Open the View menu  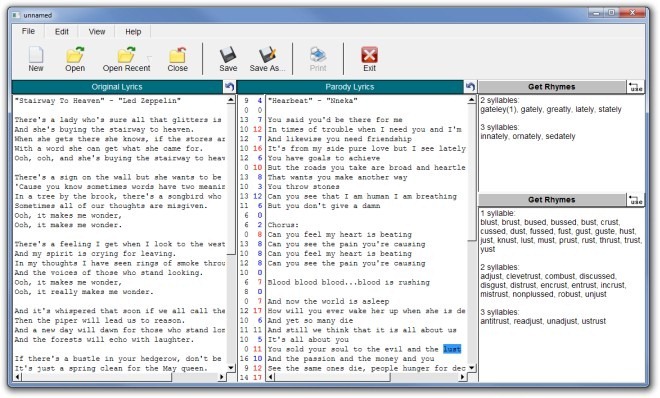point(97,32)
